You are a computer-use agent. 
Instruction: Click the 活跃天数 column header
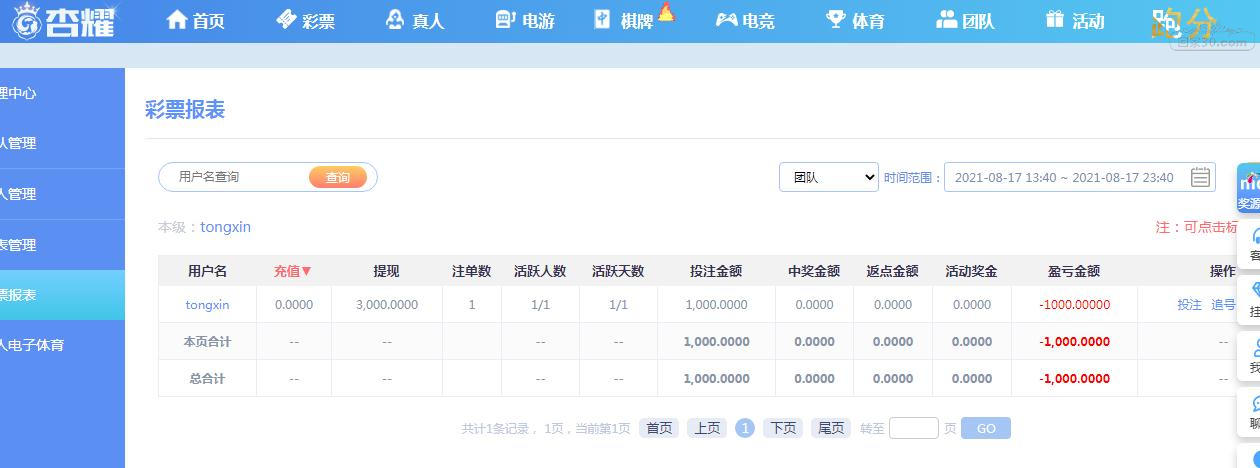click(x=618, y=271)
